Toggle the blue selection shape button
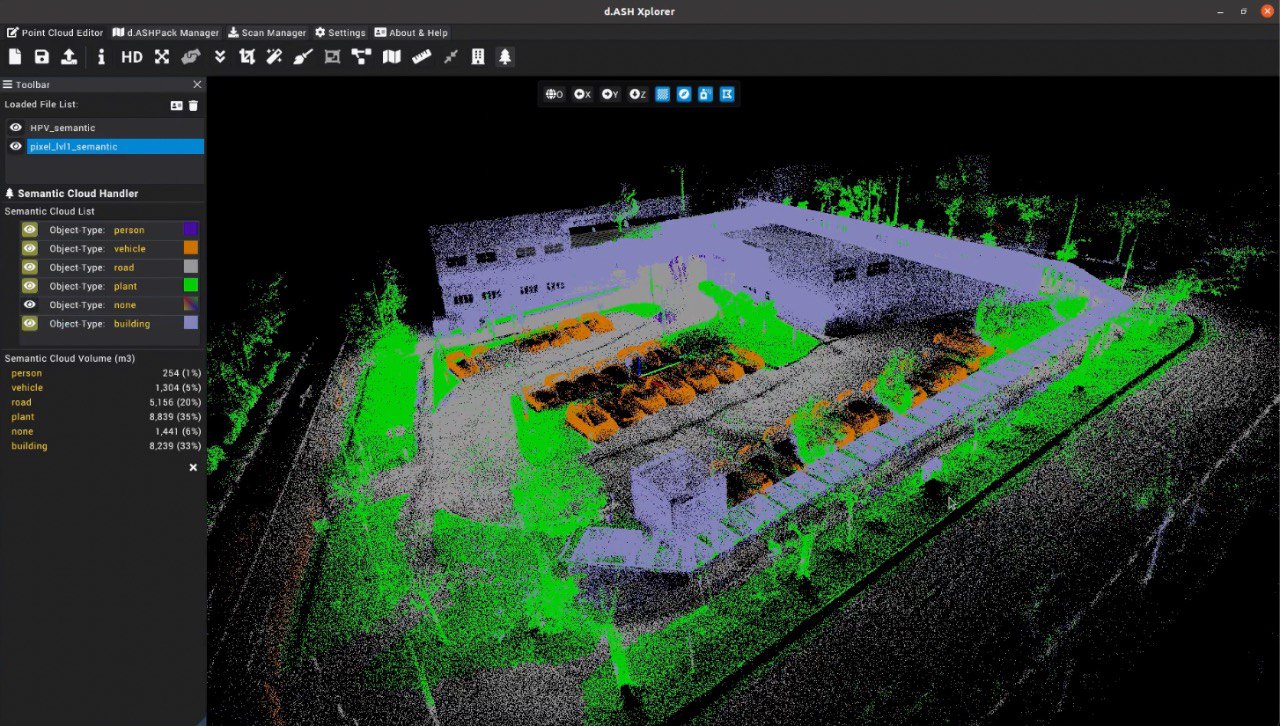 point(728,94)
